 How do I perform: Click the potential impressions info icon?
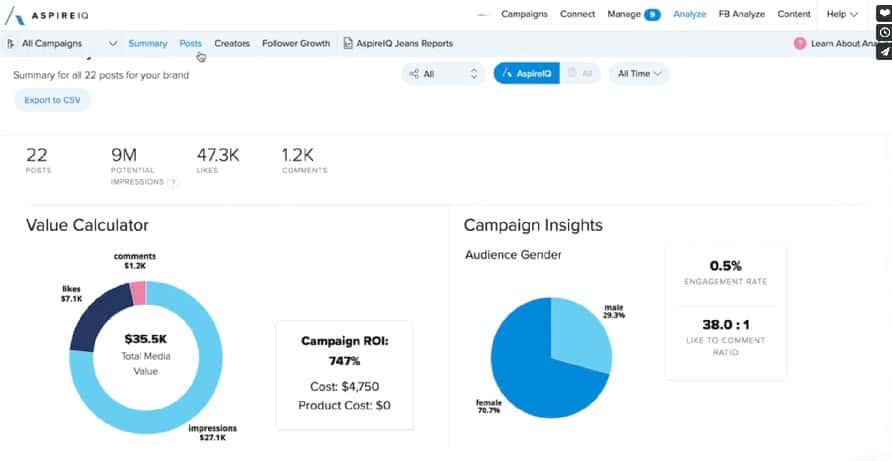coord(173,182)
